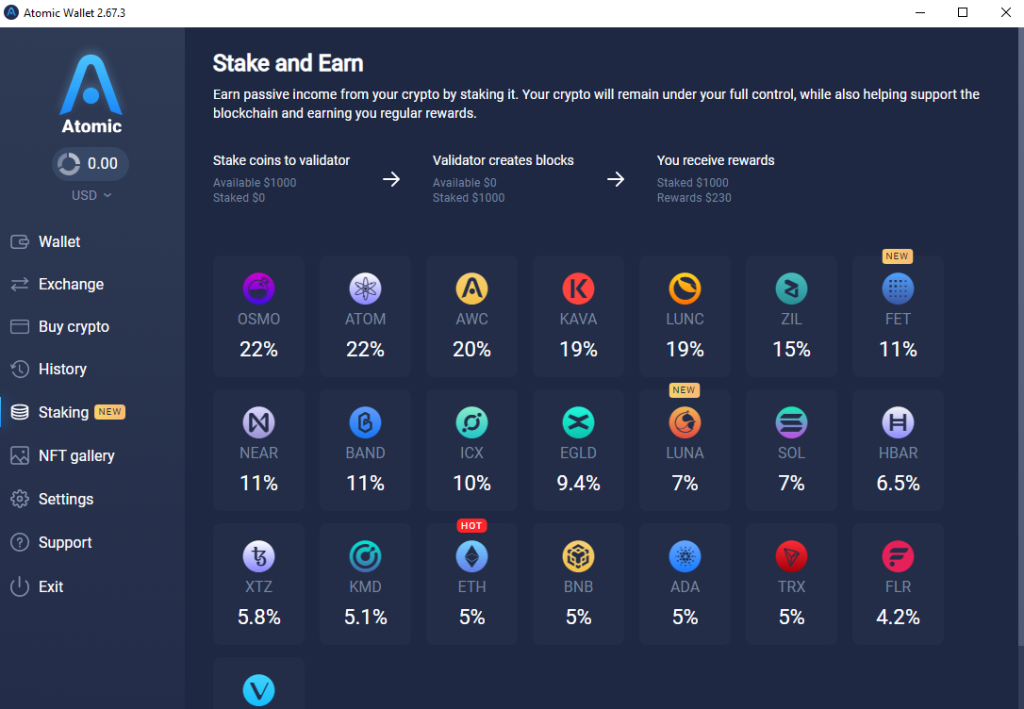
Task: Select ATOM offering 22% rewards
Action: [x=365, y=316]
